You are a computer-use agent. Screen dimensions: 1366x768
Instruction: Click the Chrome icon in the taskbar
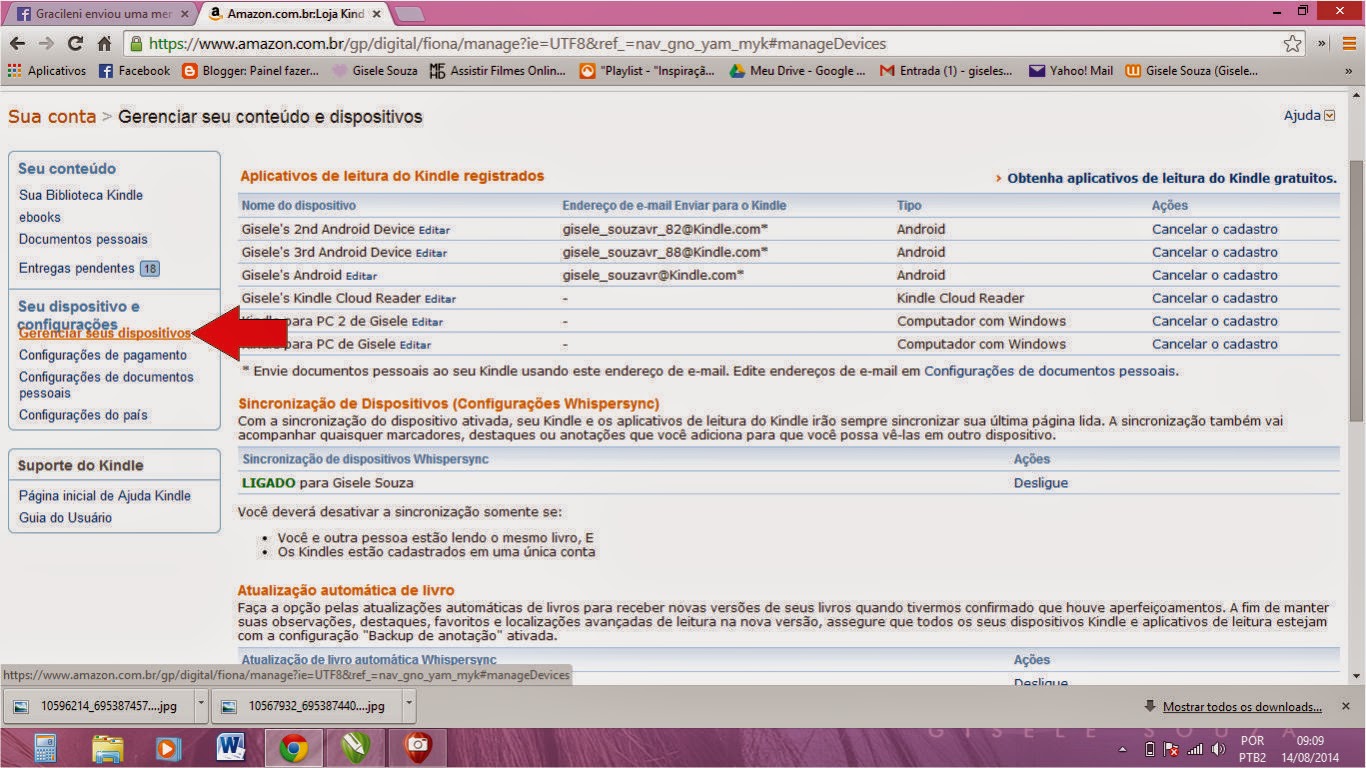pos(293,748)
